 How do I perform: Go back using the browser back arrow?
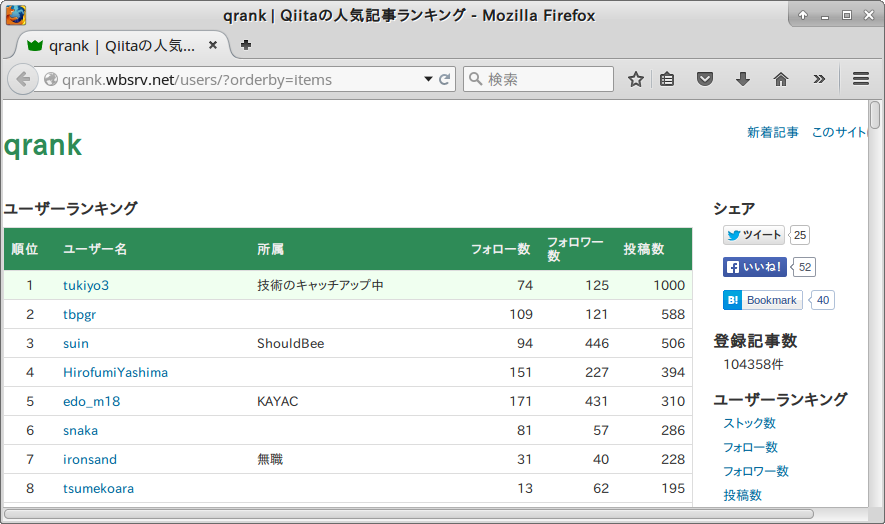pos(23,80)
